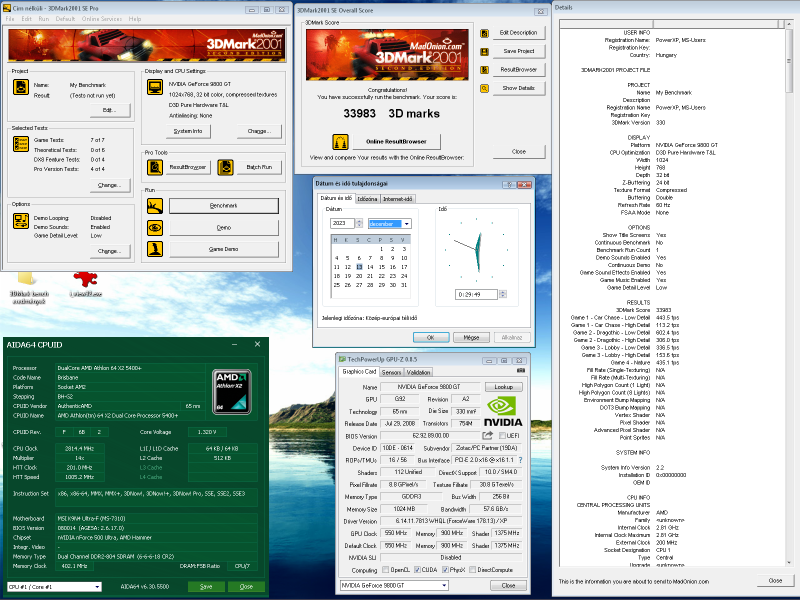
Task: Click the Selected Tests icon
Action: (x=21, y=144)
